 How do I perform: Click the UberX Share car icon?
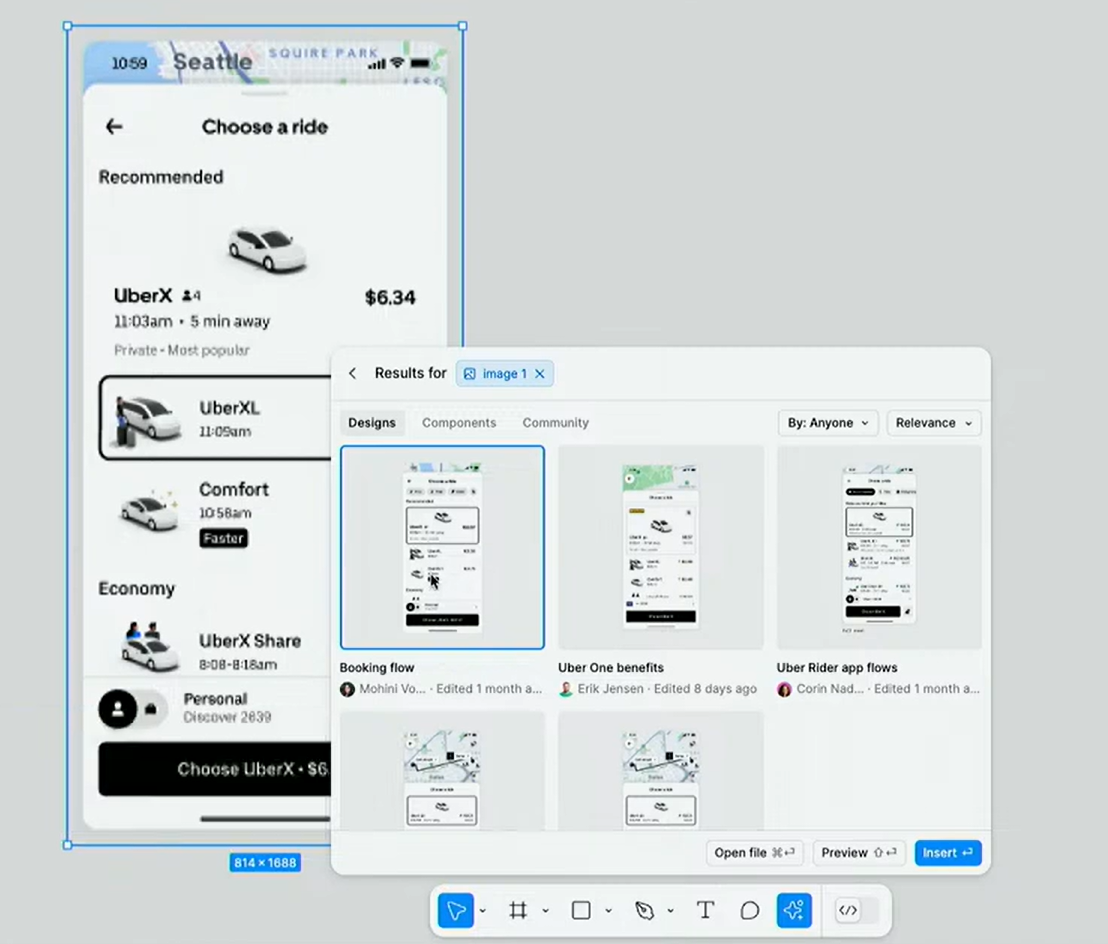tap(148, 646)
